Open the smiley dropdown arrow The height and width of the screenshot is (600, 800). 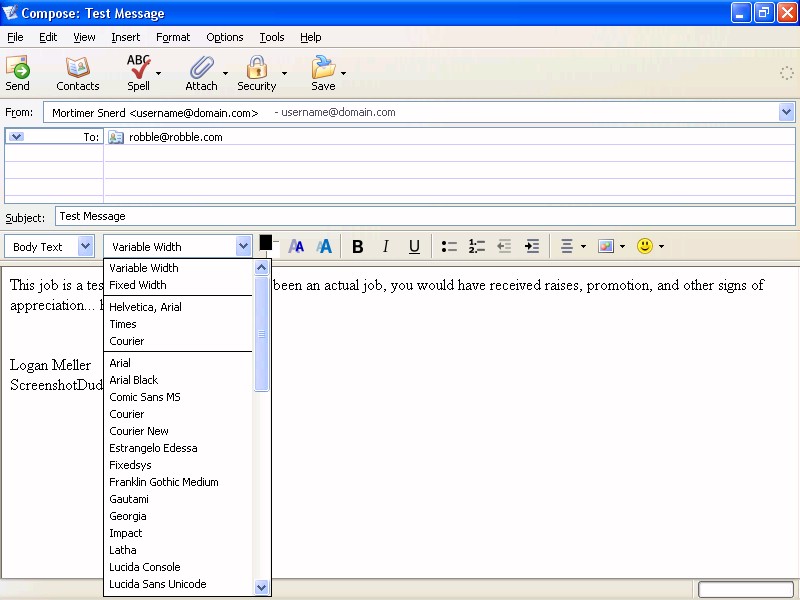pyautogui.click(x=661, y=247)
